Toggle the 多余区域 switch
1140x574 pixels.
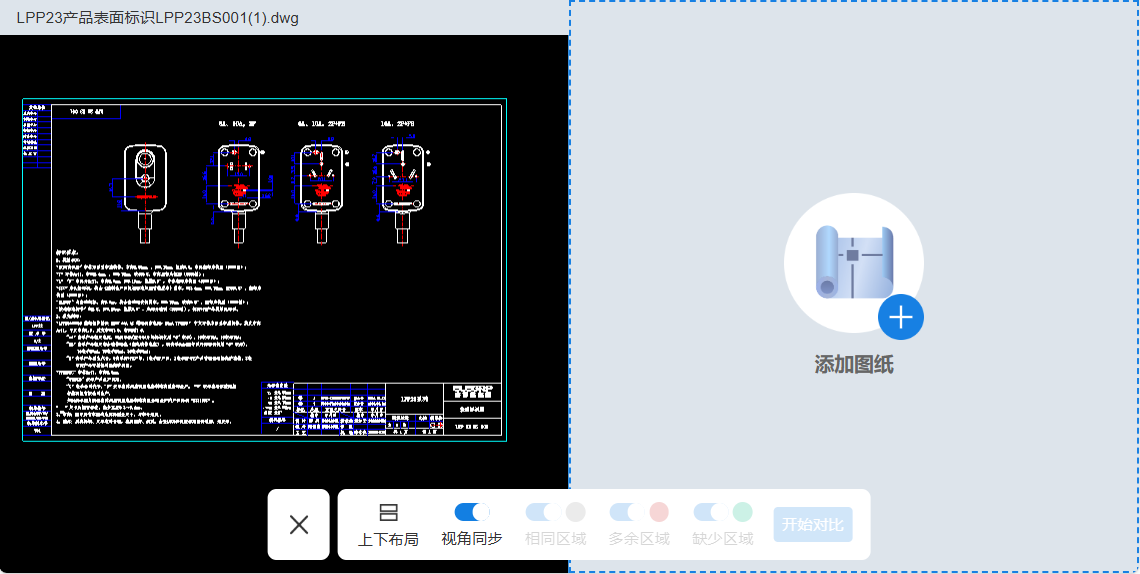pos(626,512)
